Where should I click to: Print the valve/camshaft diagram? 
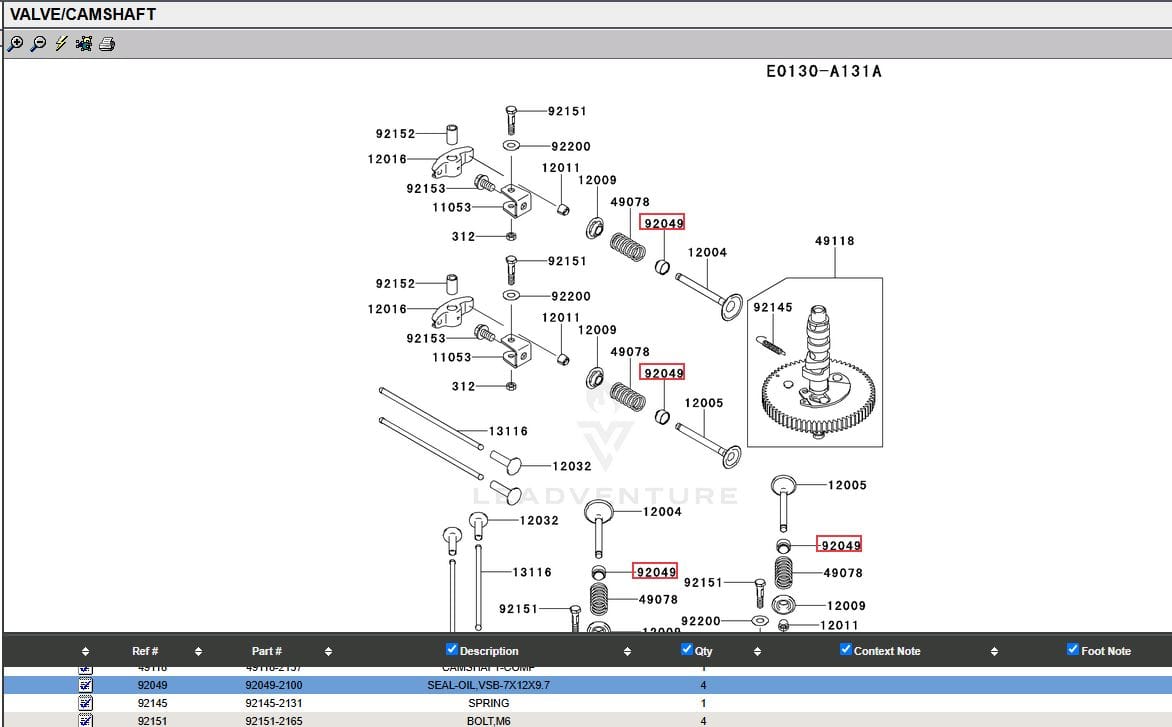pos(107,44)
